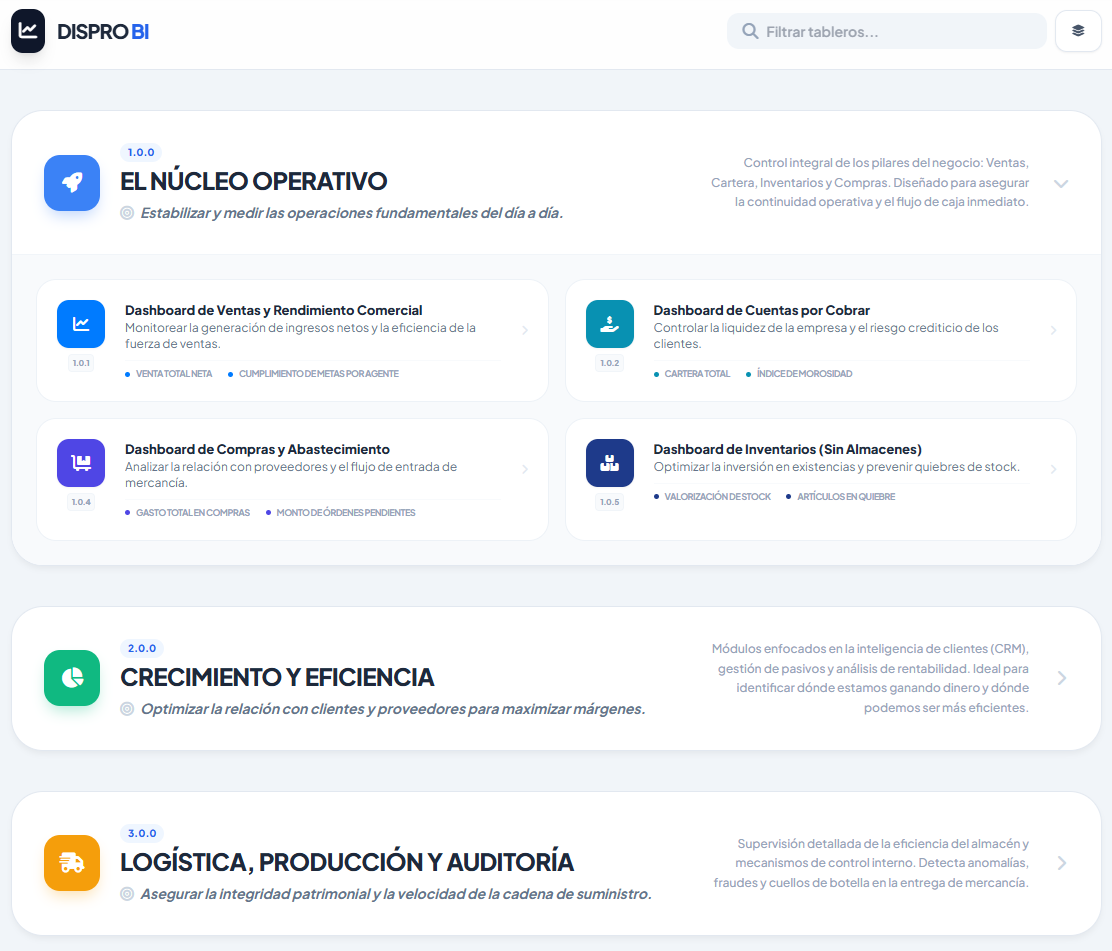
Task: Click the arrow on the Ventas dashboard card
Action: [525, 330]
